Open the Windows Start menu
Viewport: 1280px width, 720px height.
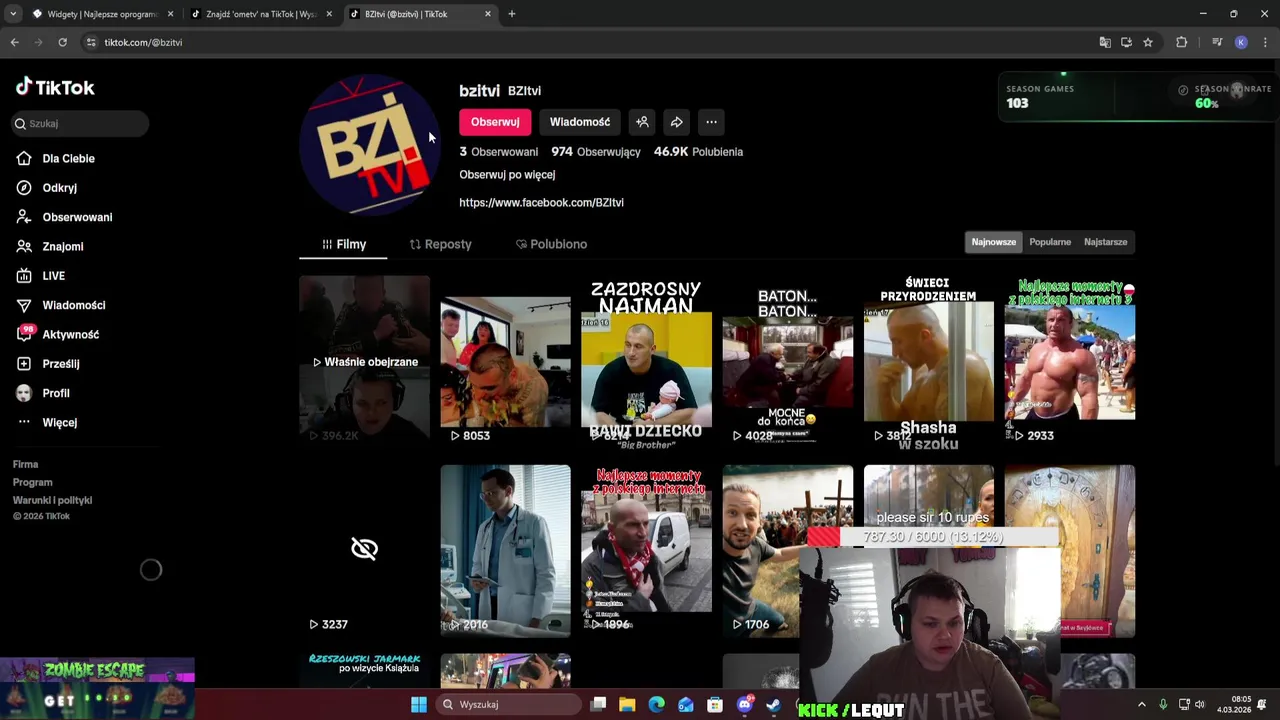419,704
